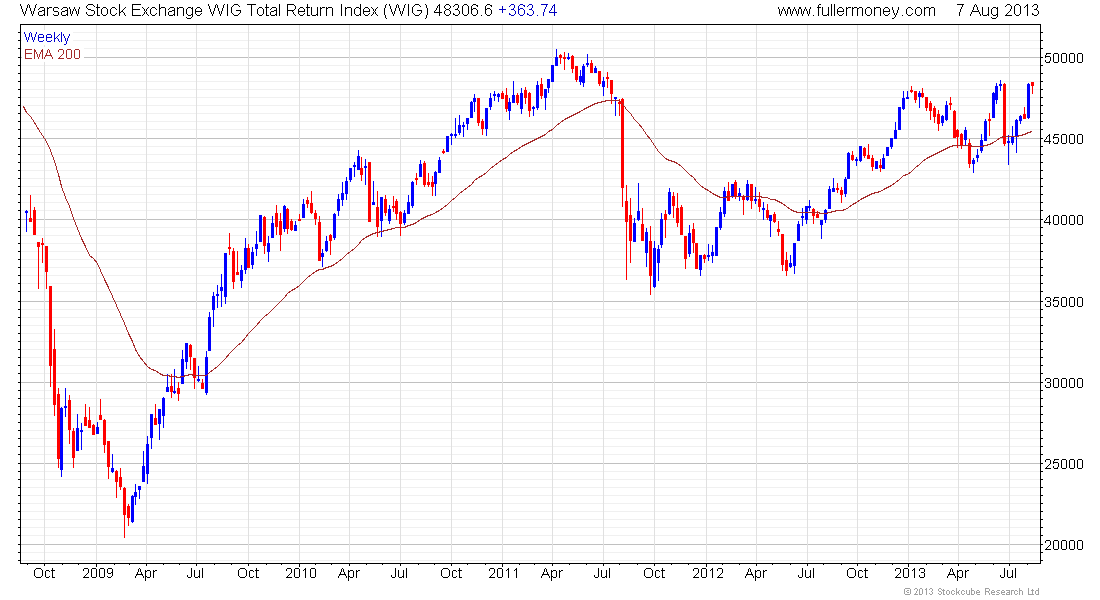Click the 50000 y-axis label
The height and width of the screenshot is (600, 1100).
[x=1064, y=58]
